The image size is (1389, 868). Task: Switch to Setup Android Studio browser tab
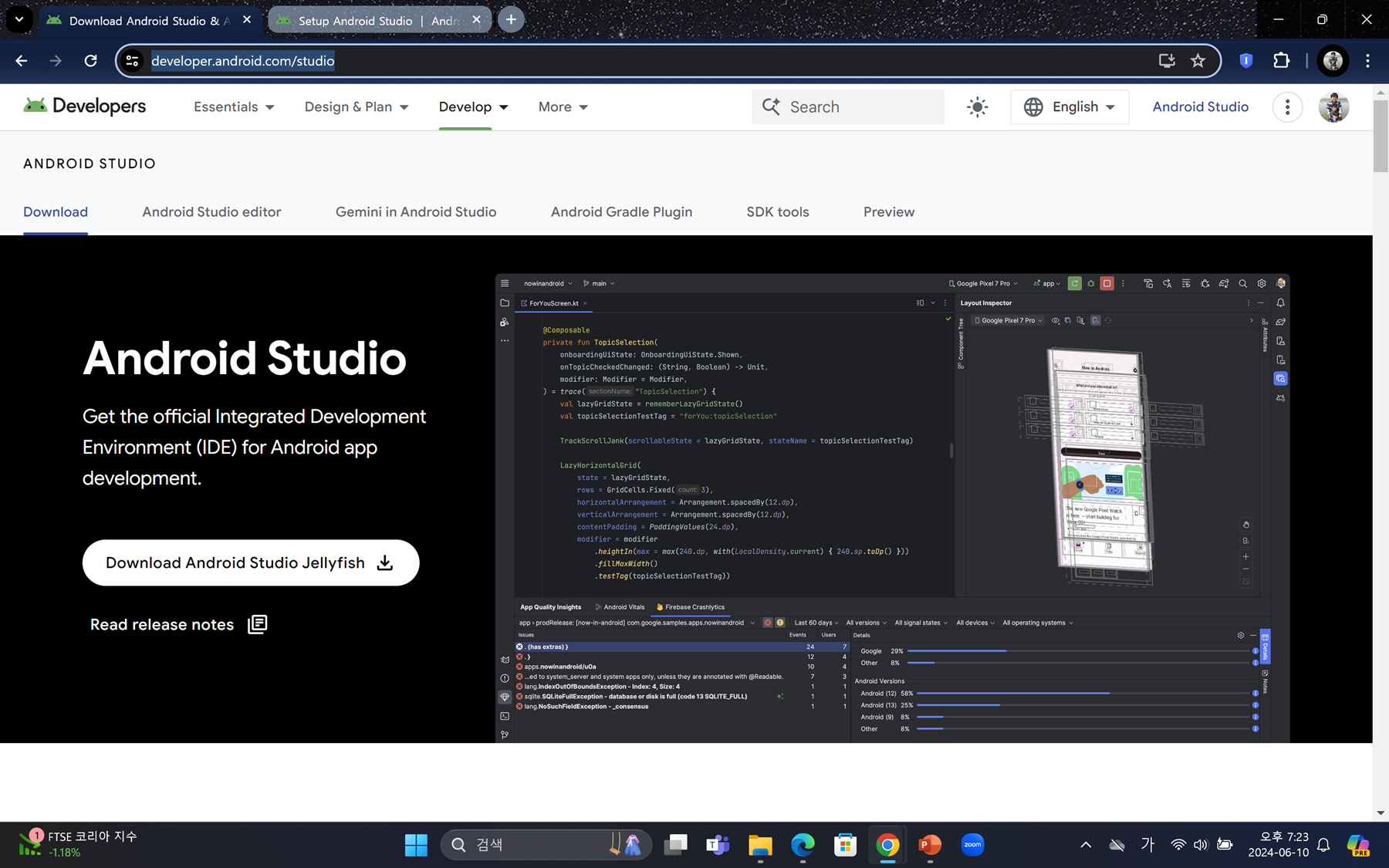point(378,20)
